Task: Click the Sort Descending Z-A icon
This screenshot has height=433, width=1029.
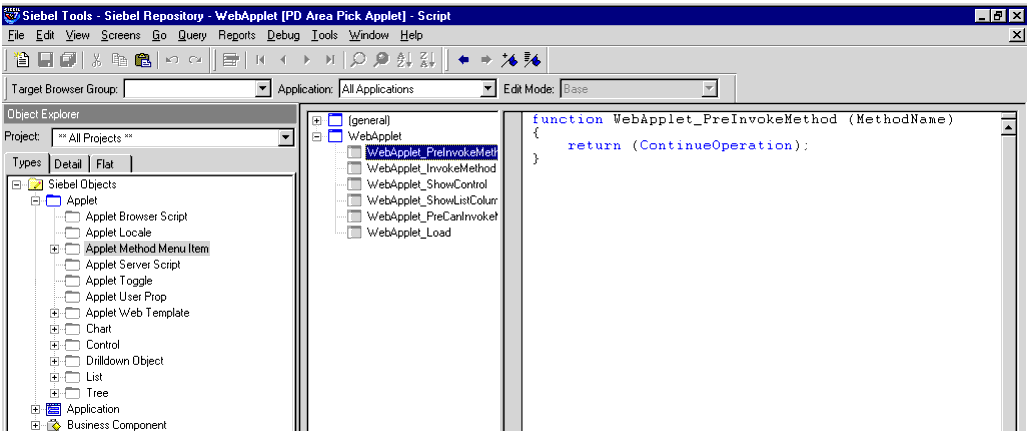Action: point(427,60)
